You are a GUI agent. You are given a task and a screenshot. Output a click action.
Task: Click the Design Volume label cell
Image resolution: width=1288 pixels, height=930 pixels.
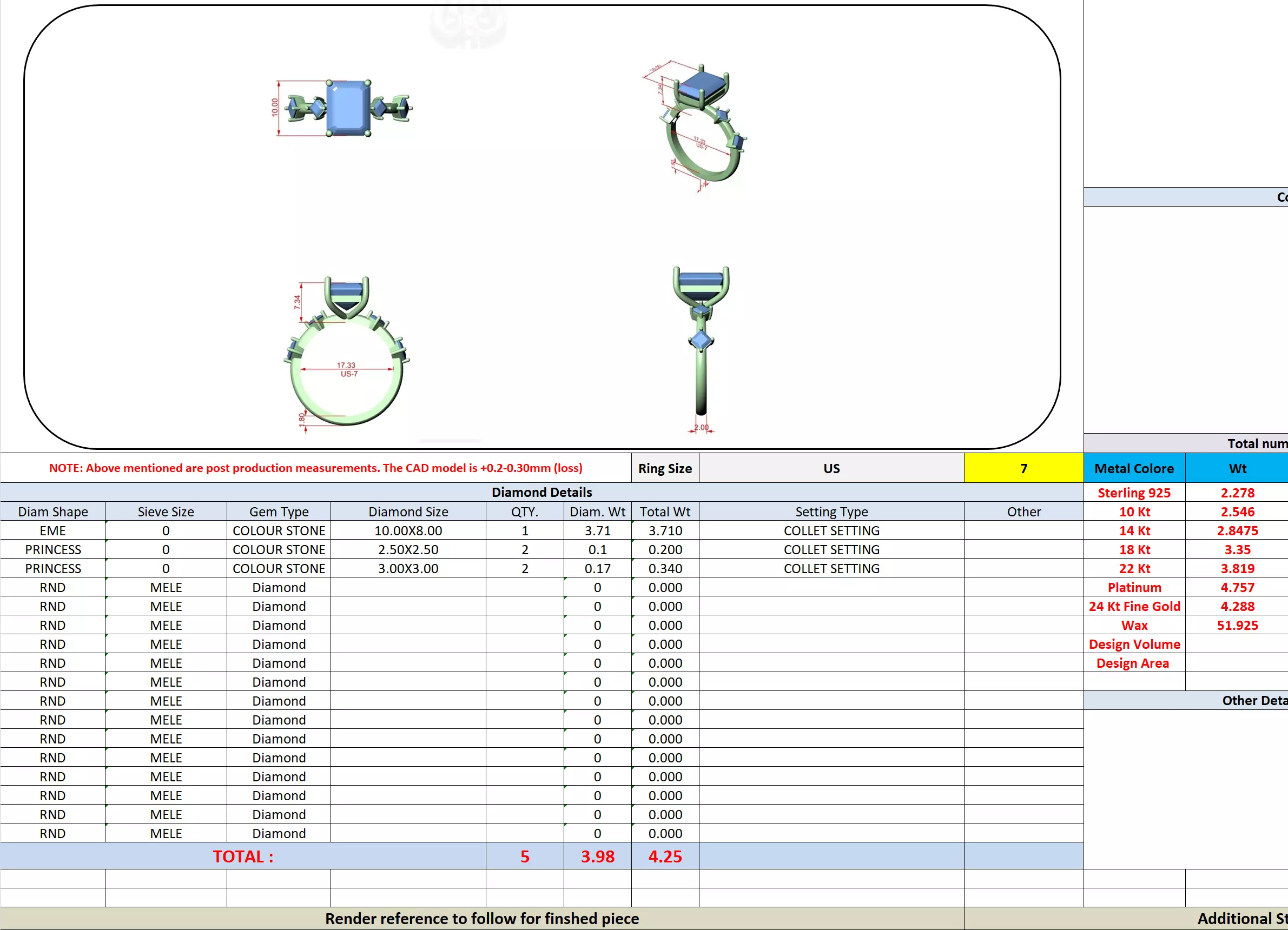(x=1133, y=644)
